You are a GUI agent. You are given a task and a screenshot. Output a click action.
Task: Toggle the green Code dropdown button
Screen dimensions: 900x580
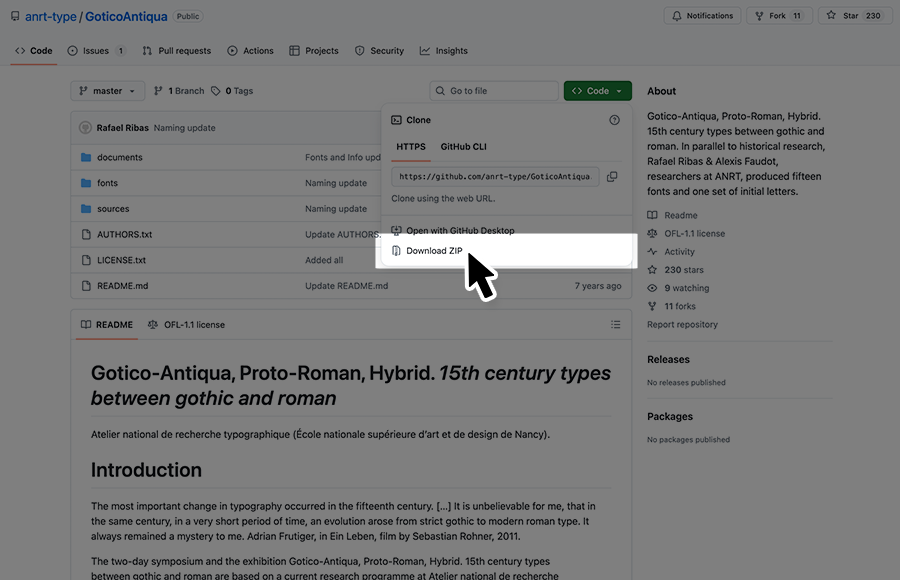click(597, 91)
